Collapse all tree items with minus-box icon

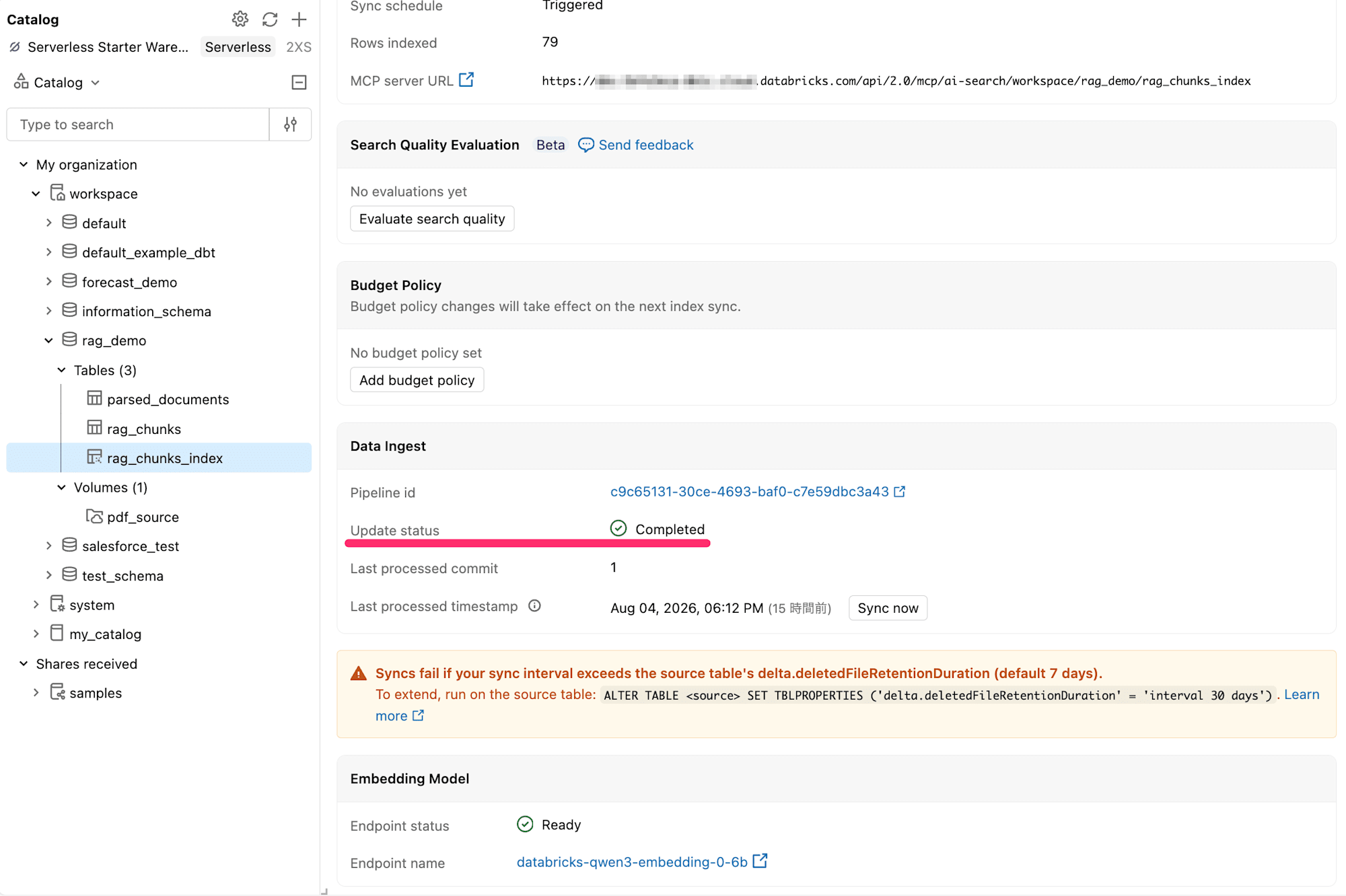(299, 83)
